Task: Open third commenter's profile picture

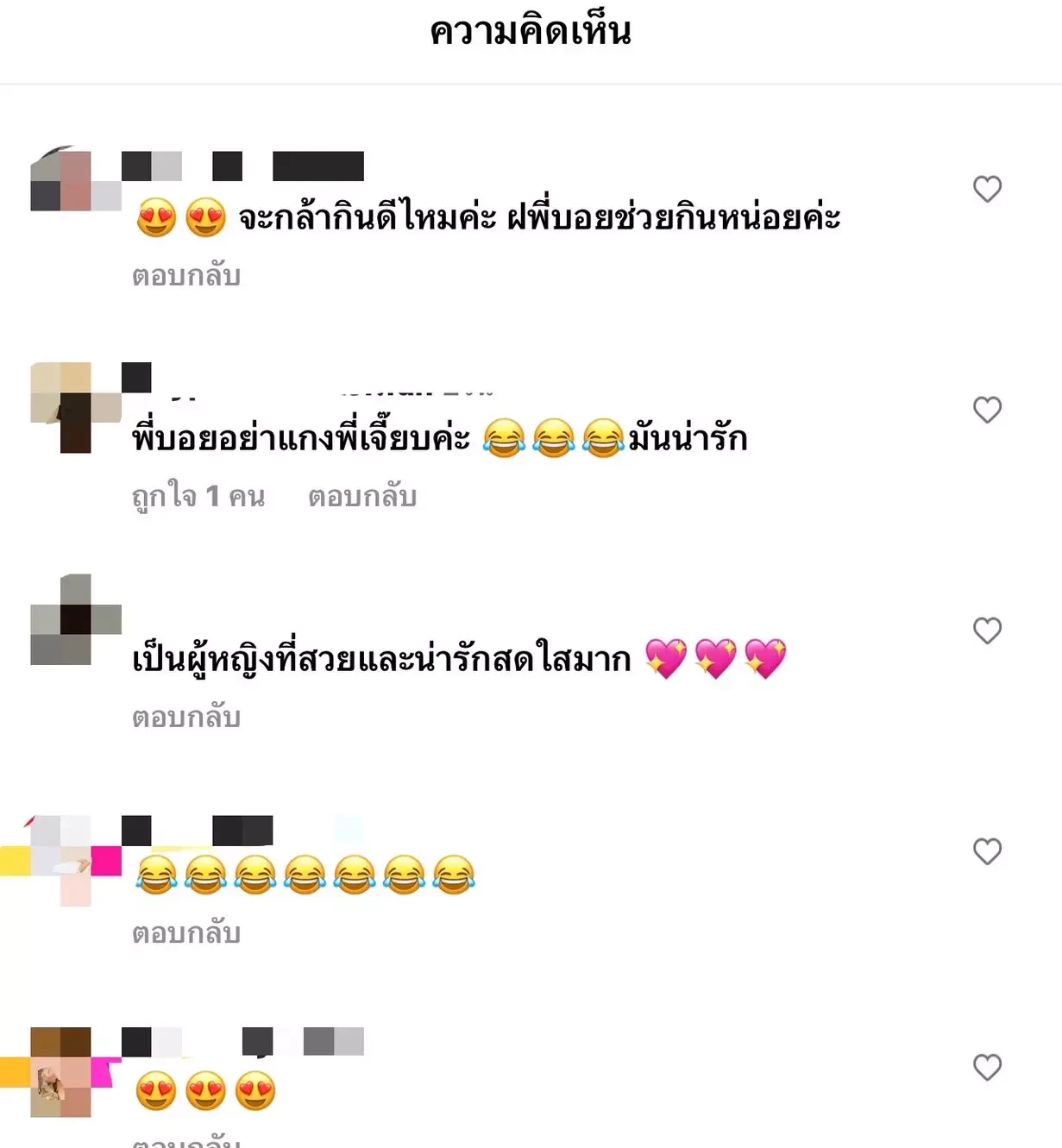Action: [x=76, y=619]
